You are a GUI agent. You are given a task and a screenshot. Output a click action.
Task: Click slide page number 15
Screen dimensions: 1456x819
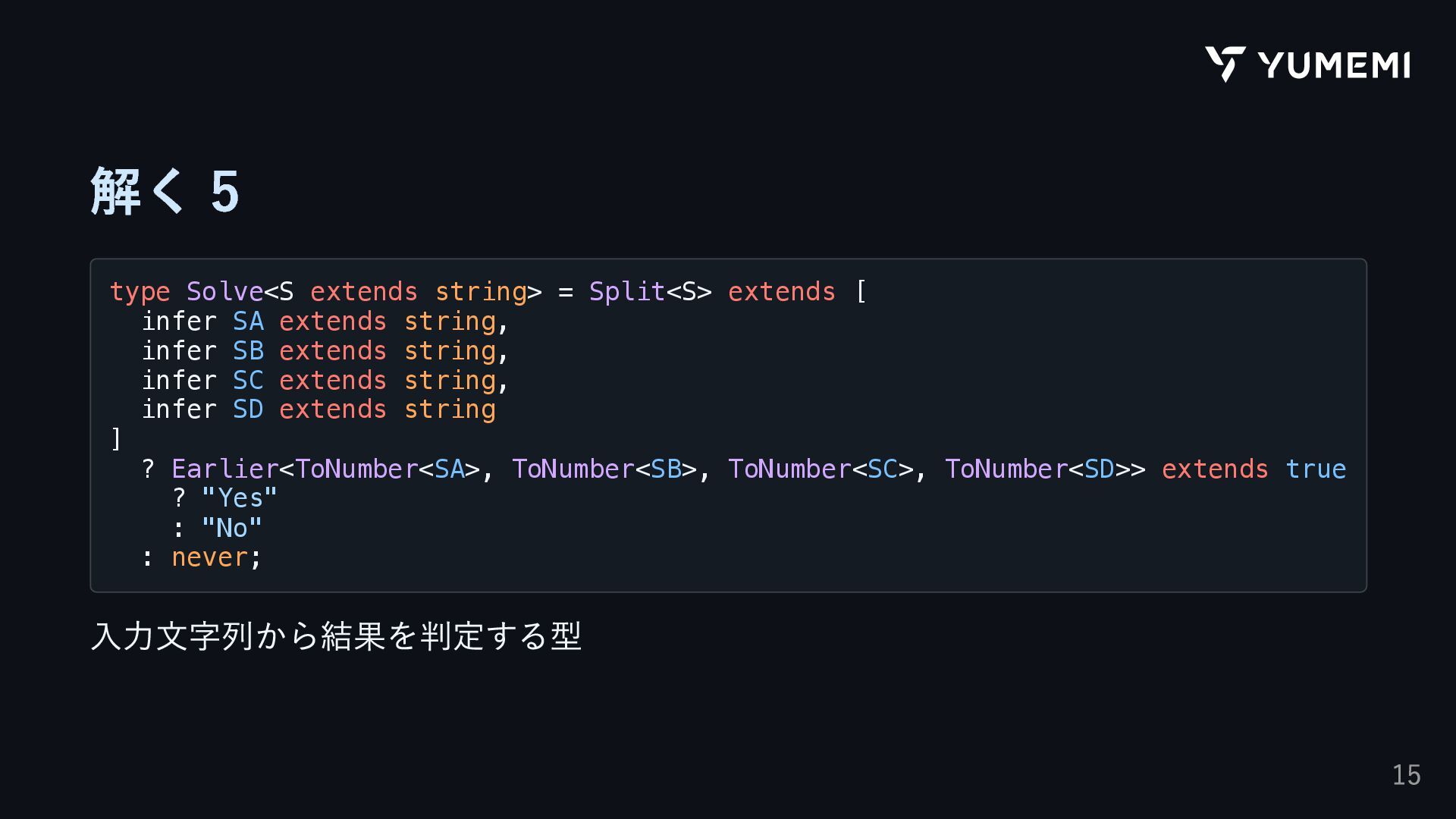(x=1406, y=775)
